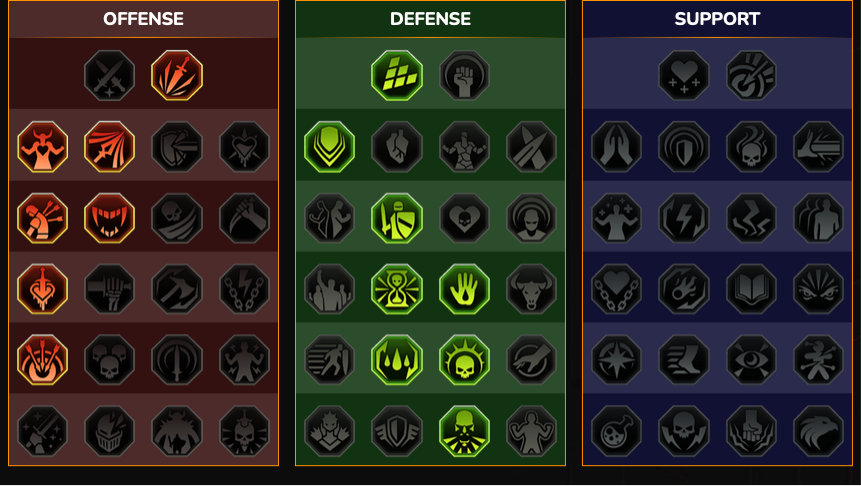Click the SUPPORT tree header
This screenshot has width=861, height=486.
point(717,19)
